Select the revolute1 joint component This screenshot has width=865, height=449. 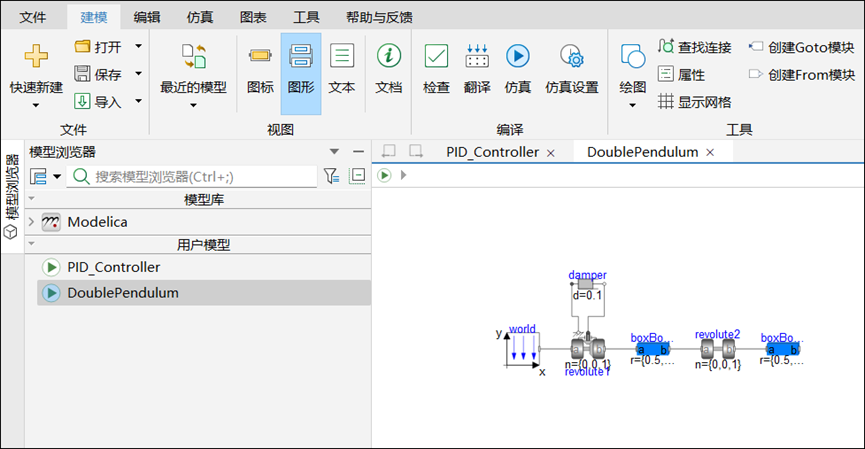tap(588, 349)
